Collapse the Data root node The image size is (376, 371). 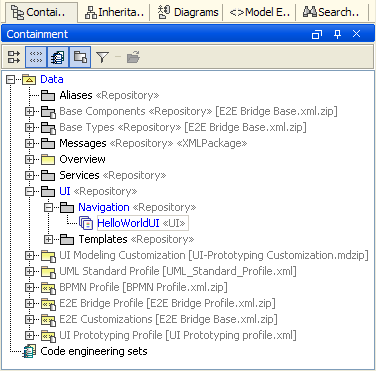[11, 79]
